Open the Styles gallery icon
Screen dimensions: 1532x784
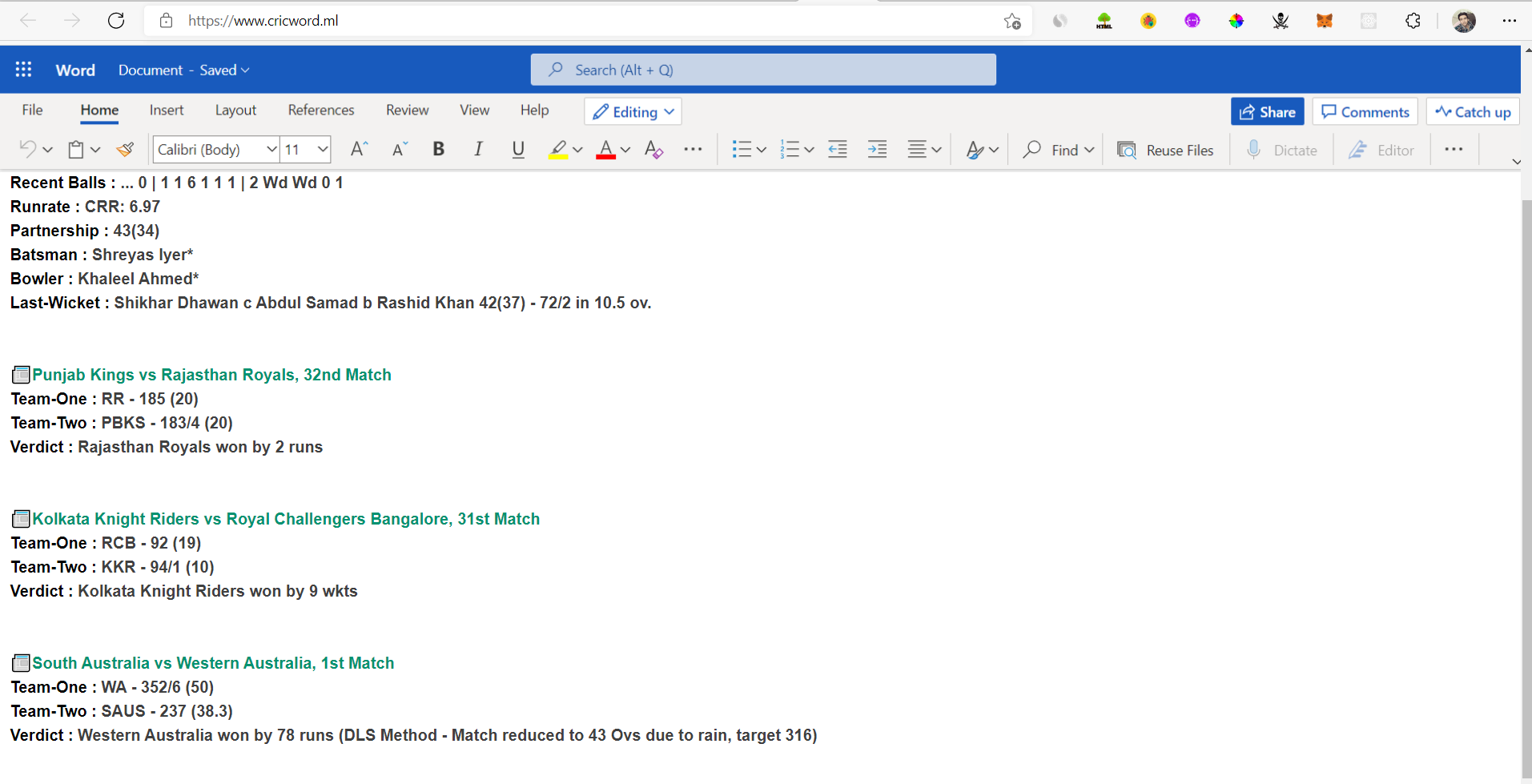click(x=975, y=150)
